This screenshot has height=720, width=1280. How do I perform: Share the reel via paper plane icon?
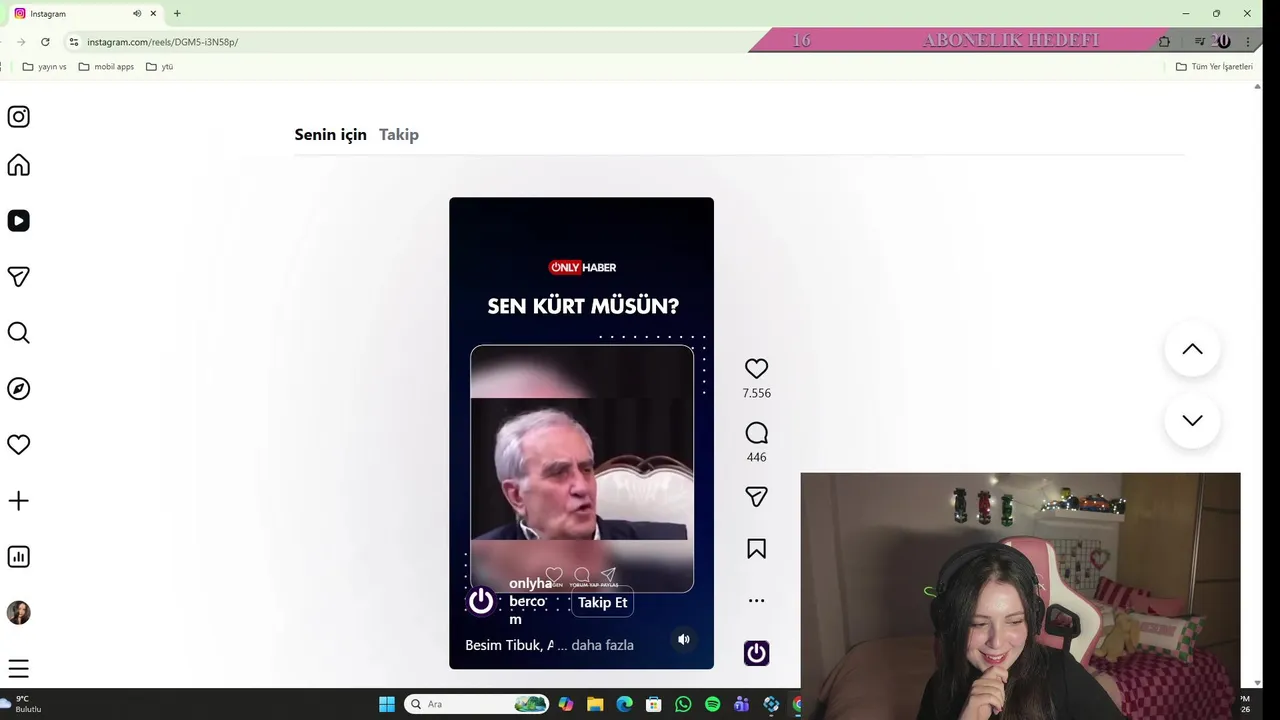[x=756, y=497]
